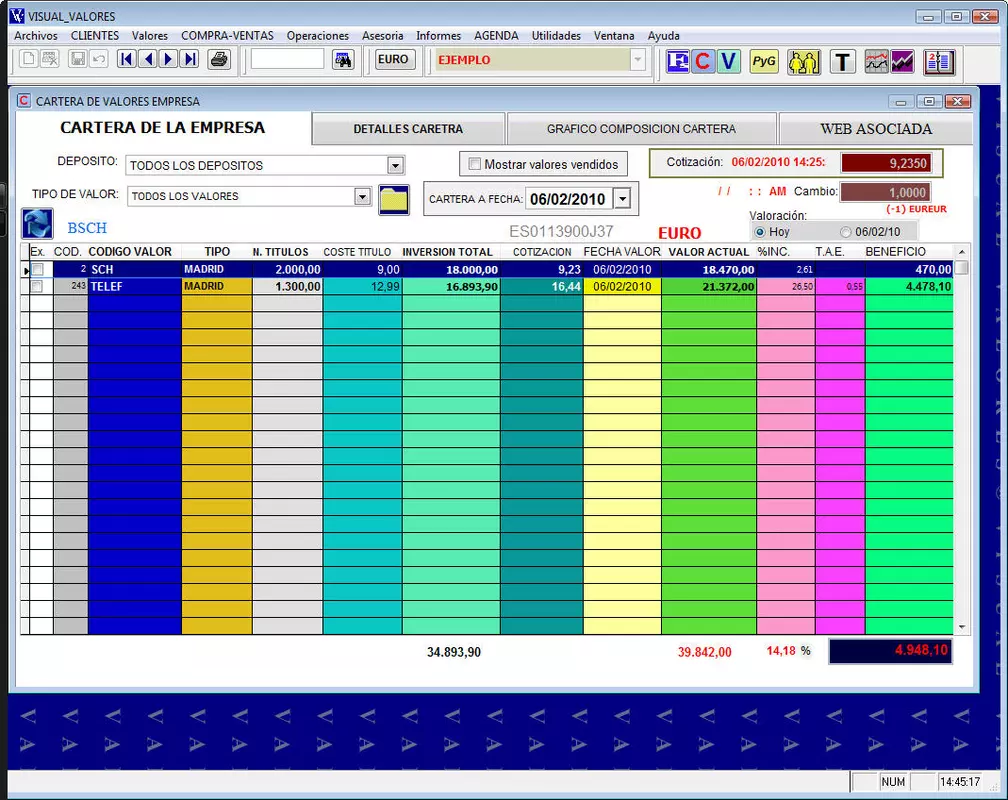Screen dimensions: 1008x800
Task: Expand the TIPO DE VALOR dropdown arrow
Action: pos(363,196)
